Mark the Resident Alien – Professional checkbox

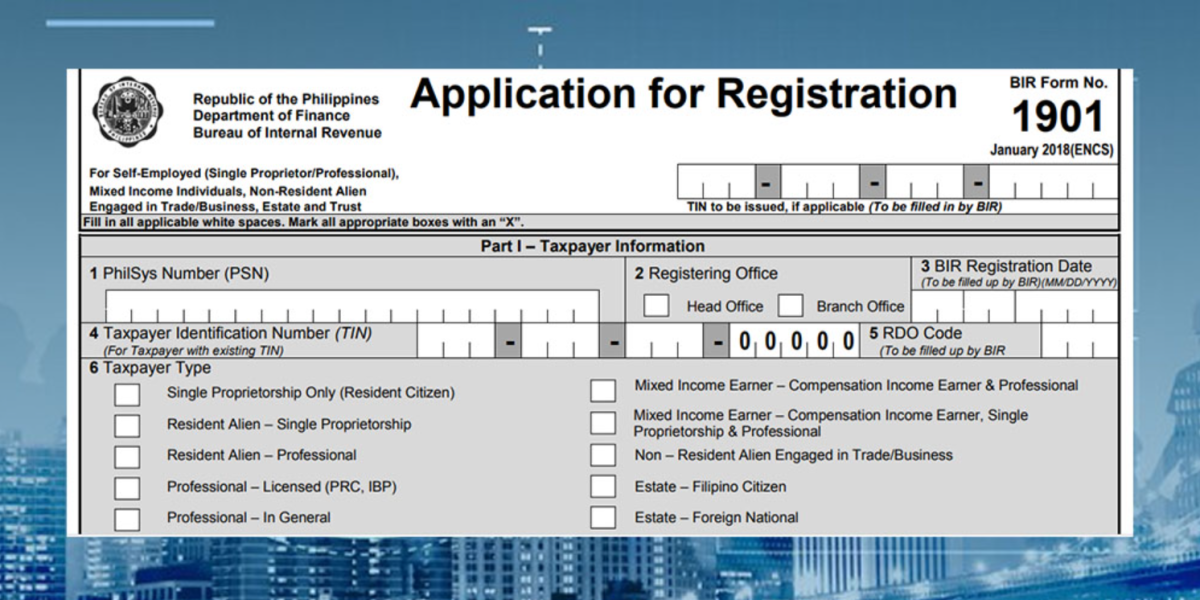(x=127, y=456)
